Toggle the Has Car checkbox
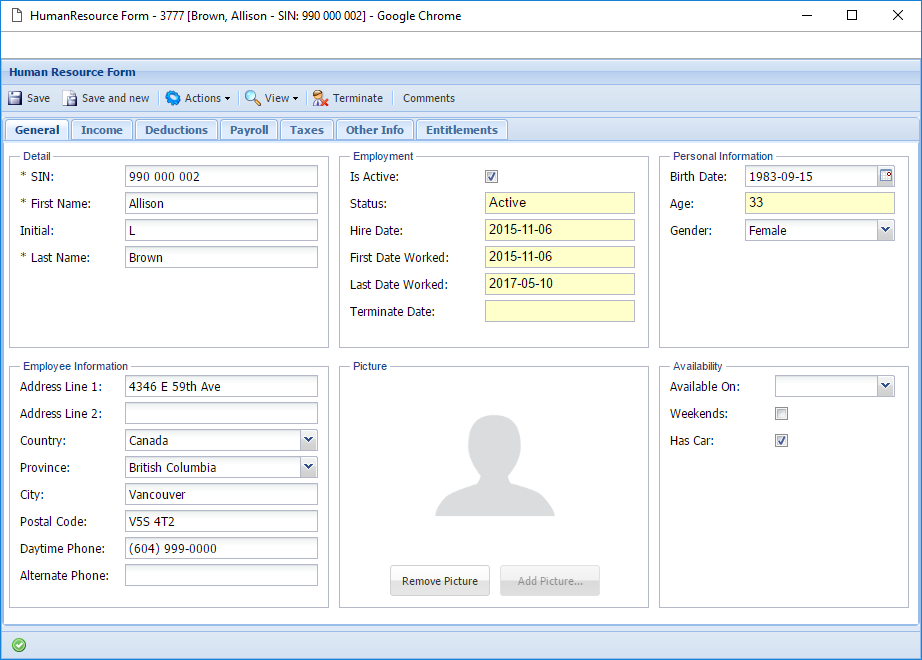 pyautogui.click(x=782, y=441)
